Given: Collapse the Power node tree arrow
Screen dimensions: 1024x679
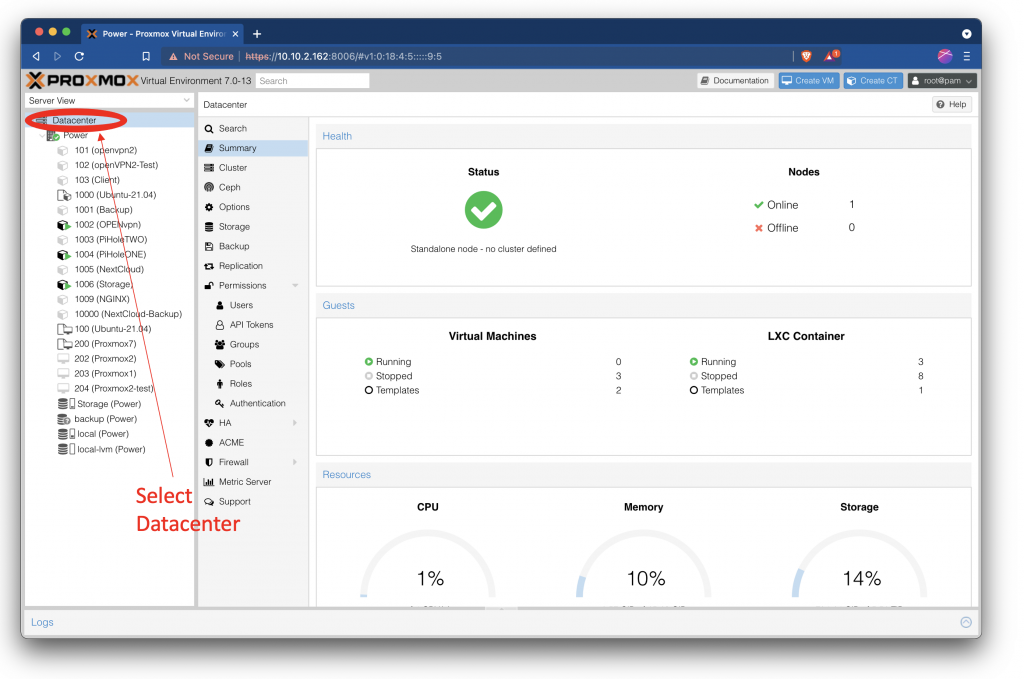Looking at the screenshot, I should (x=42, y=136).
